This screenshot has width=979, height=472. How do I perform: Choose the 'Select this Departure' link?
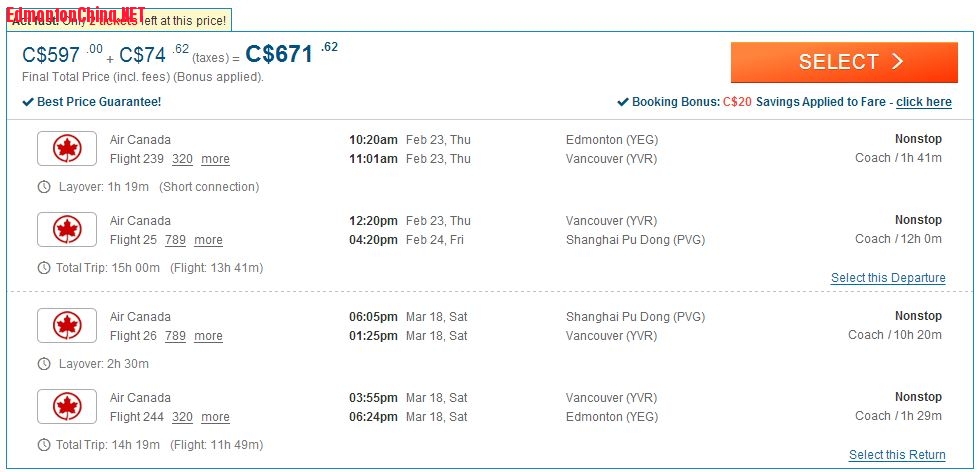click(888, 278)
